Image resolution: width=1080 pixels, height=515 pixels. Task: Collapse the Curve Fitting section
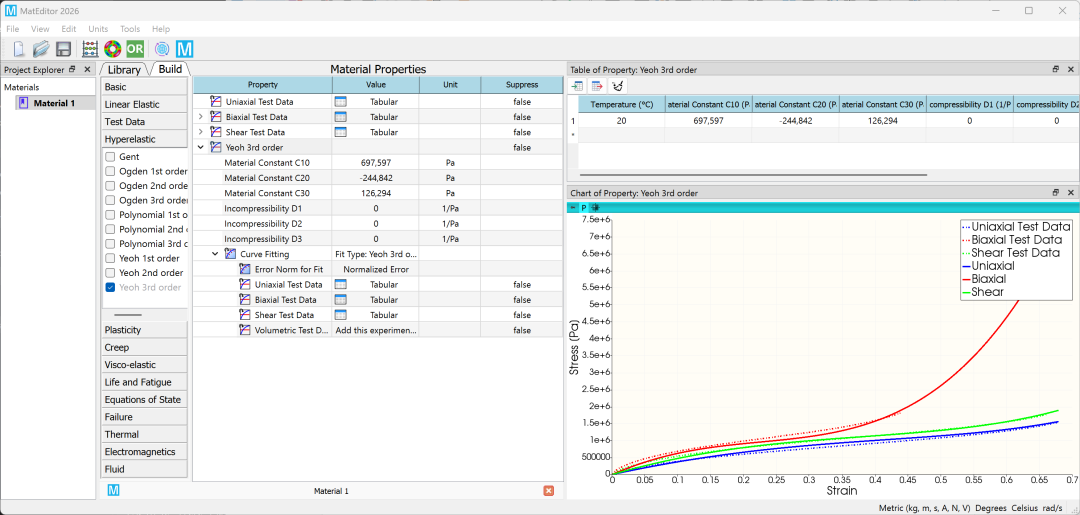[215, 254]
